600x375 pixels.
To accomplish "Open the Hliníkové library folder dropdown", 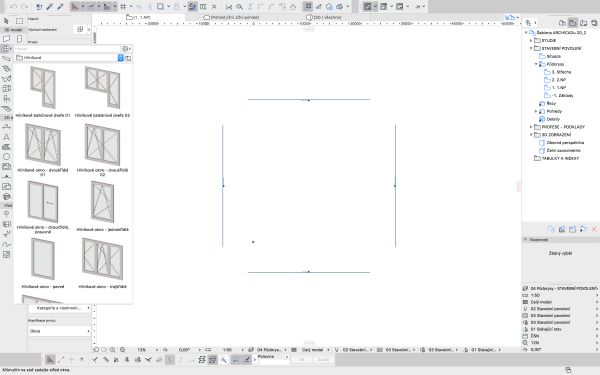I will (x=120, y=58).
